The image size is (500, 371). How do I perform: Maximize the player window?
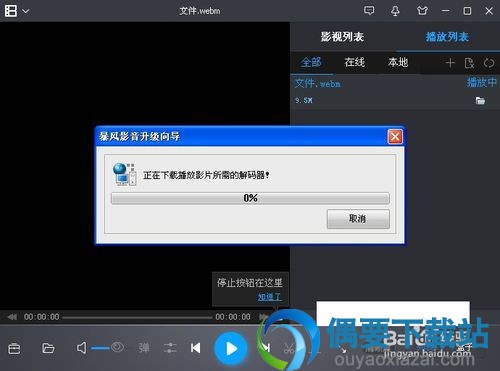(467, 11)
